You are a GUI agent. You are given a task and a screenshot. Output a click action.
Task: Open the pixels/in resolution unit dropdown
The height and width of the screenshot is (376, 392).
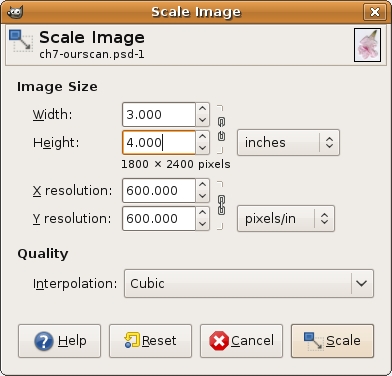286,219
